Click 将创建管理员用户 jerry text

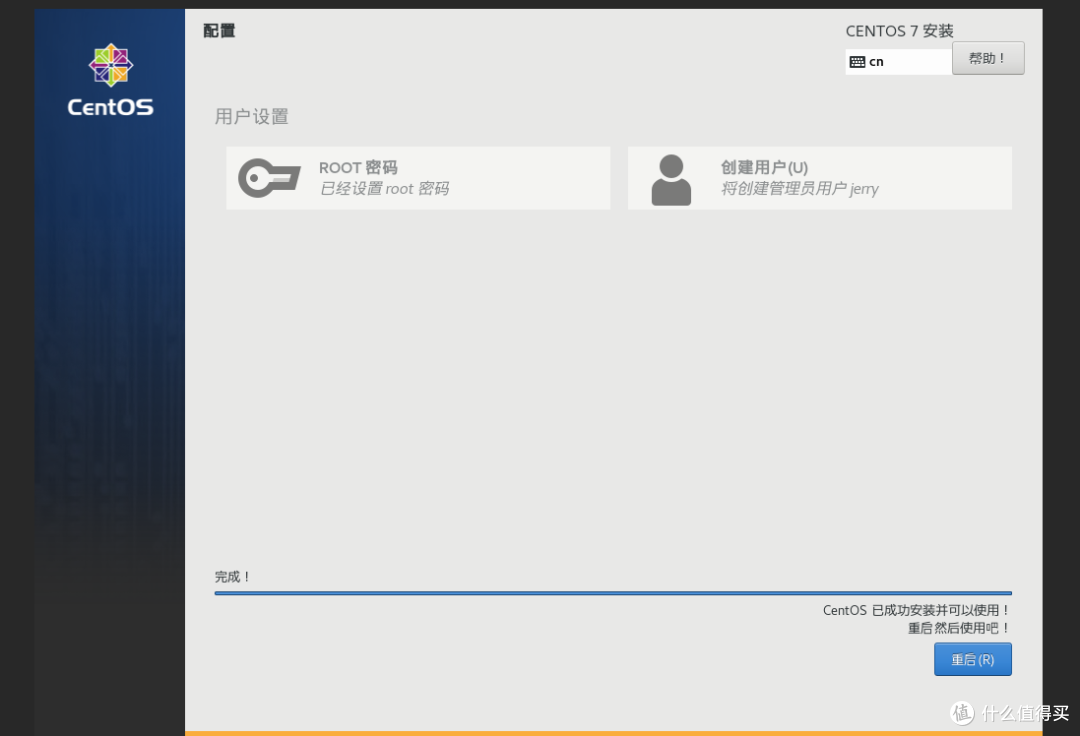tap(799, 189)
